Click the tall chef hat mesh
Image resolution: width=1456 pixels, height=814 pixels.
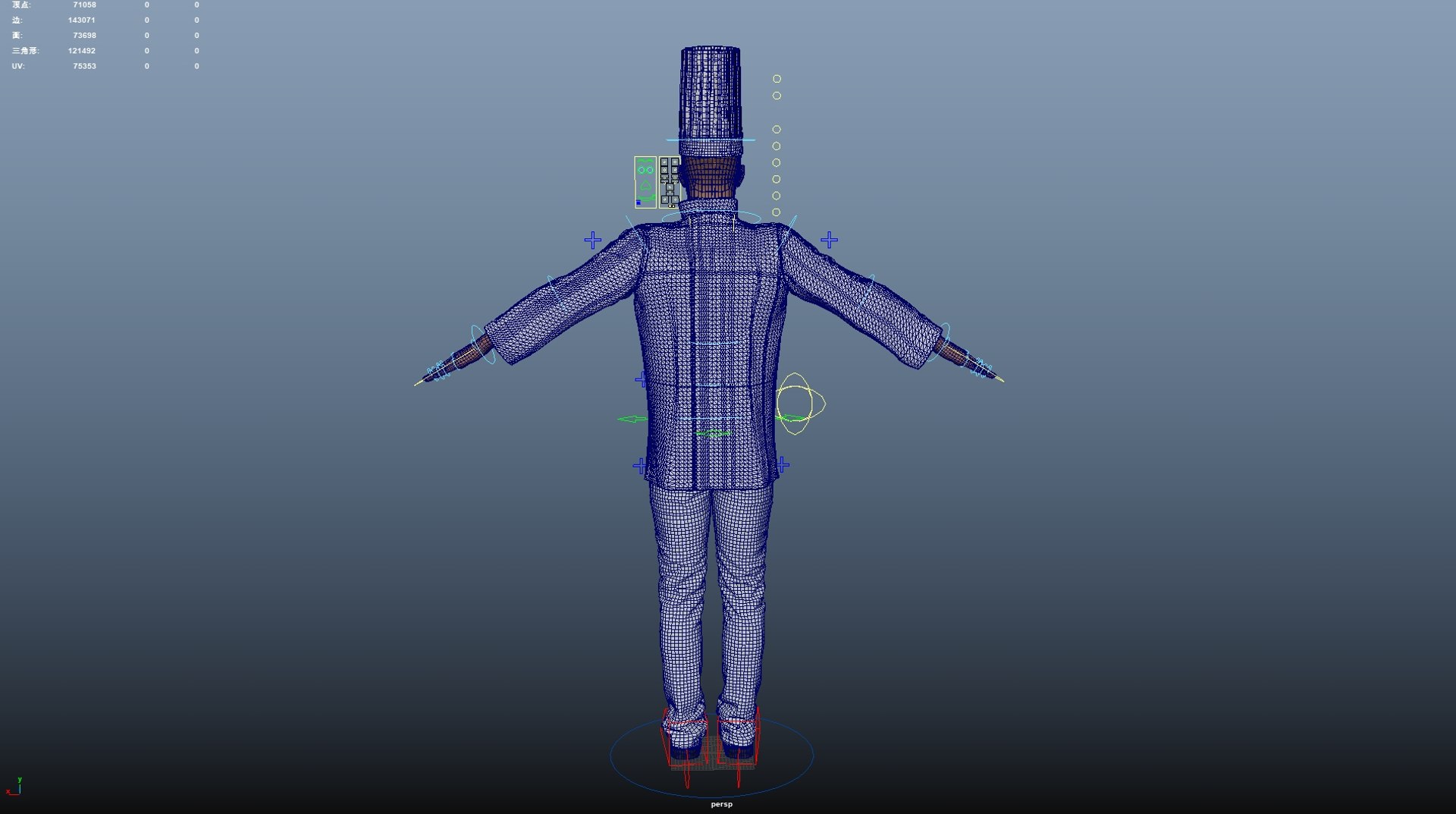[x=711, y=100]
